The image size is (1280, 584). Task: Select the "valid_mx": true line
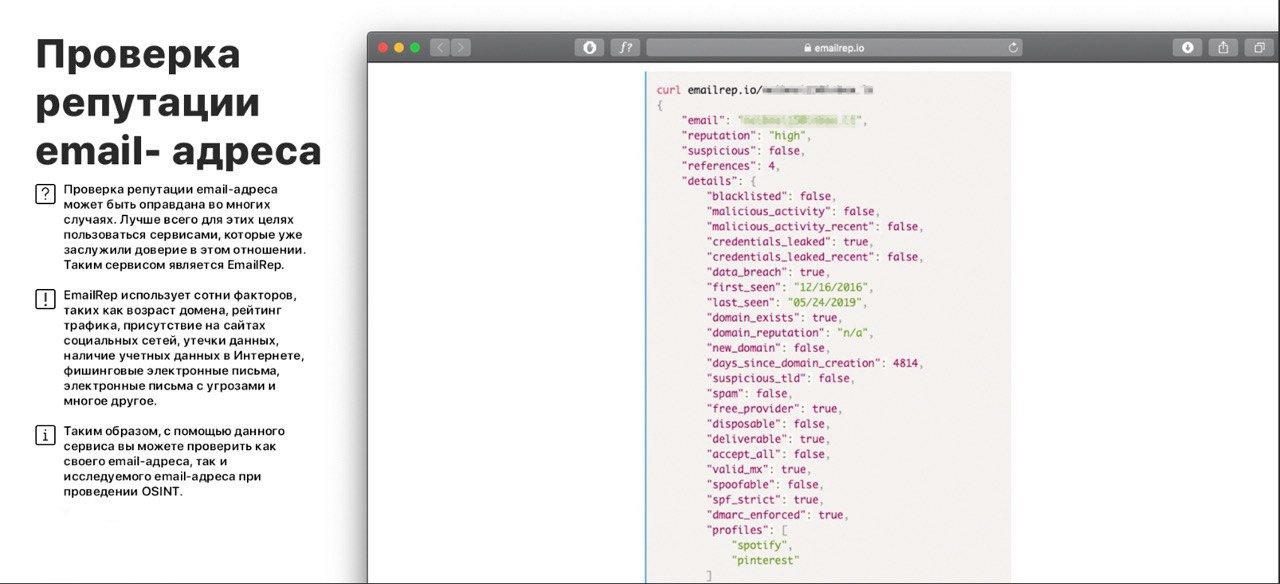[x=759, y=468]
